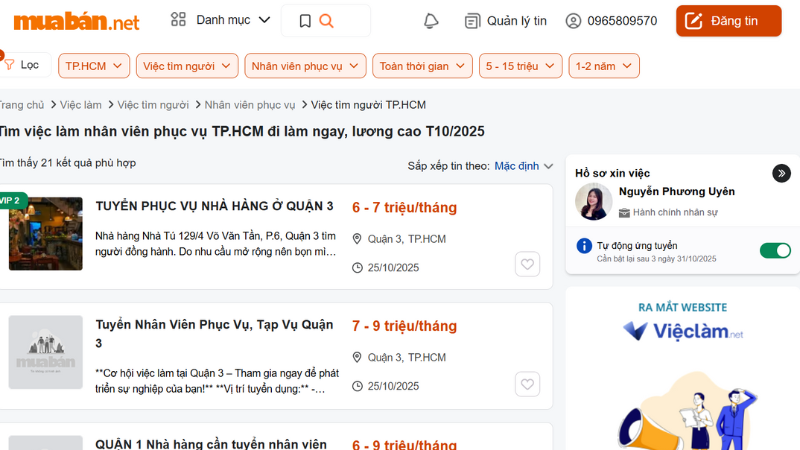The width and height of the screenshot is (800, 450).
Task: Go to Việc tìm người breadcrumb
Action: tap(153, 105)
